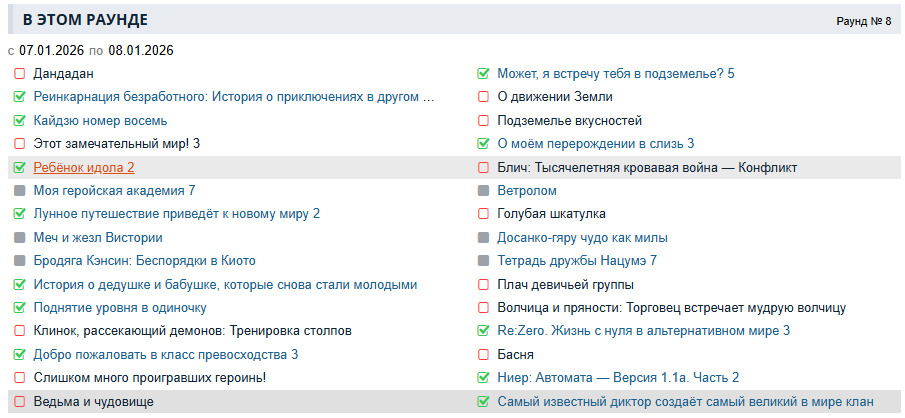Screen dimensions: 905x418
Task: Tick the checkbox next to Голубая шкатулка
Action: tap(484, 214)
